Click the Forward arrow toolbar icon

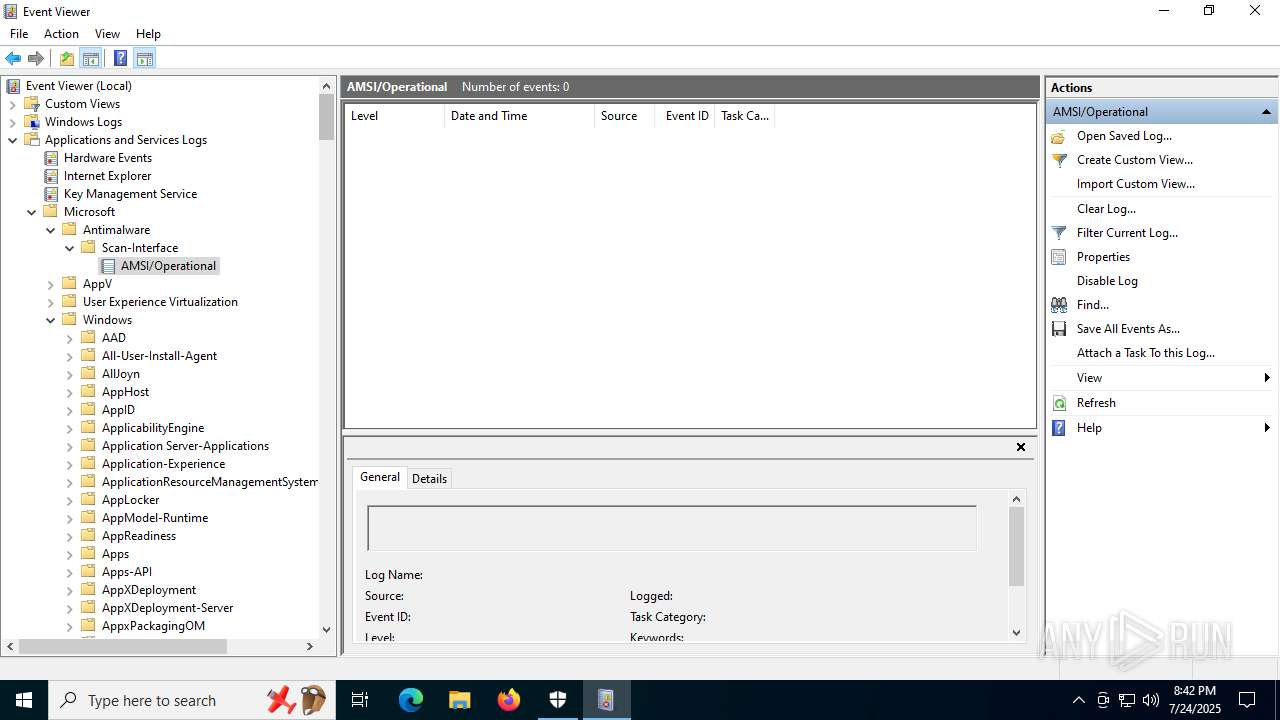pos(36,58)
